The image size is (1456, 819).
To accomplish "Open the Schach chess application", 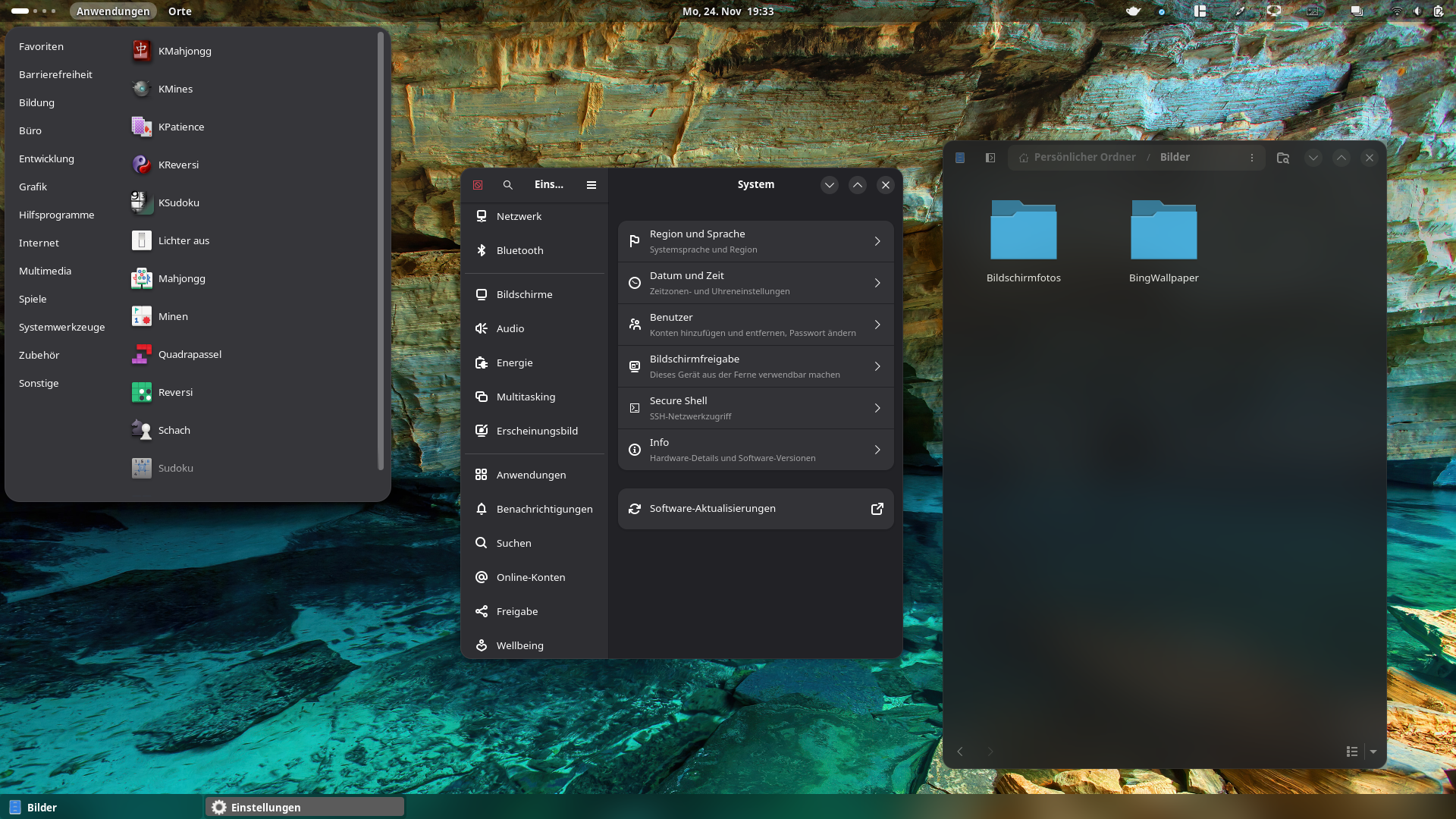I will coord(174,430).
